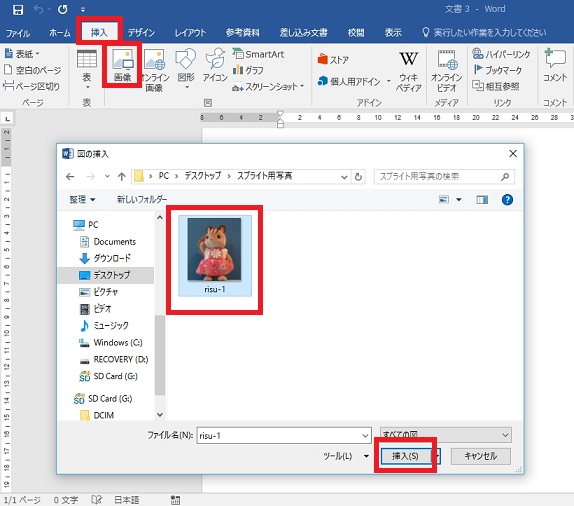The image size is (574, 506).
Task: Open the ストア add-in store
Action: point(333,59)
